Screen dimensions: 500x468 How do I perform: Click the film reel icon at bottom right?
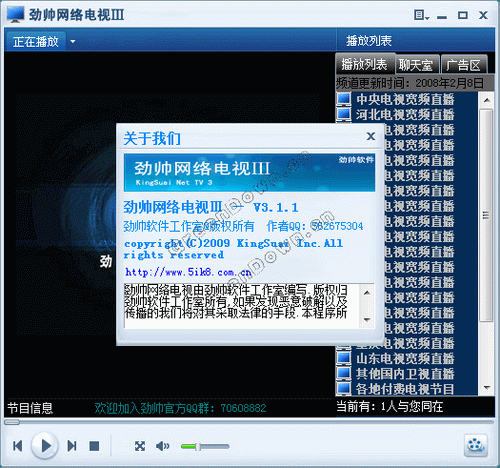tap(476, 445)
